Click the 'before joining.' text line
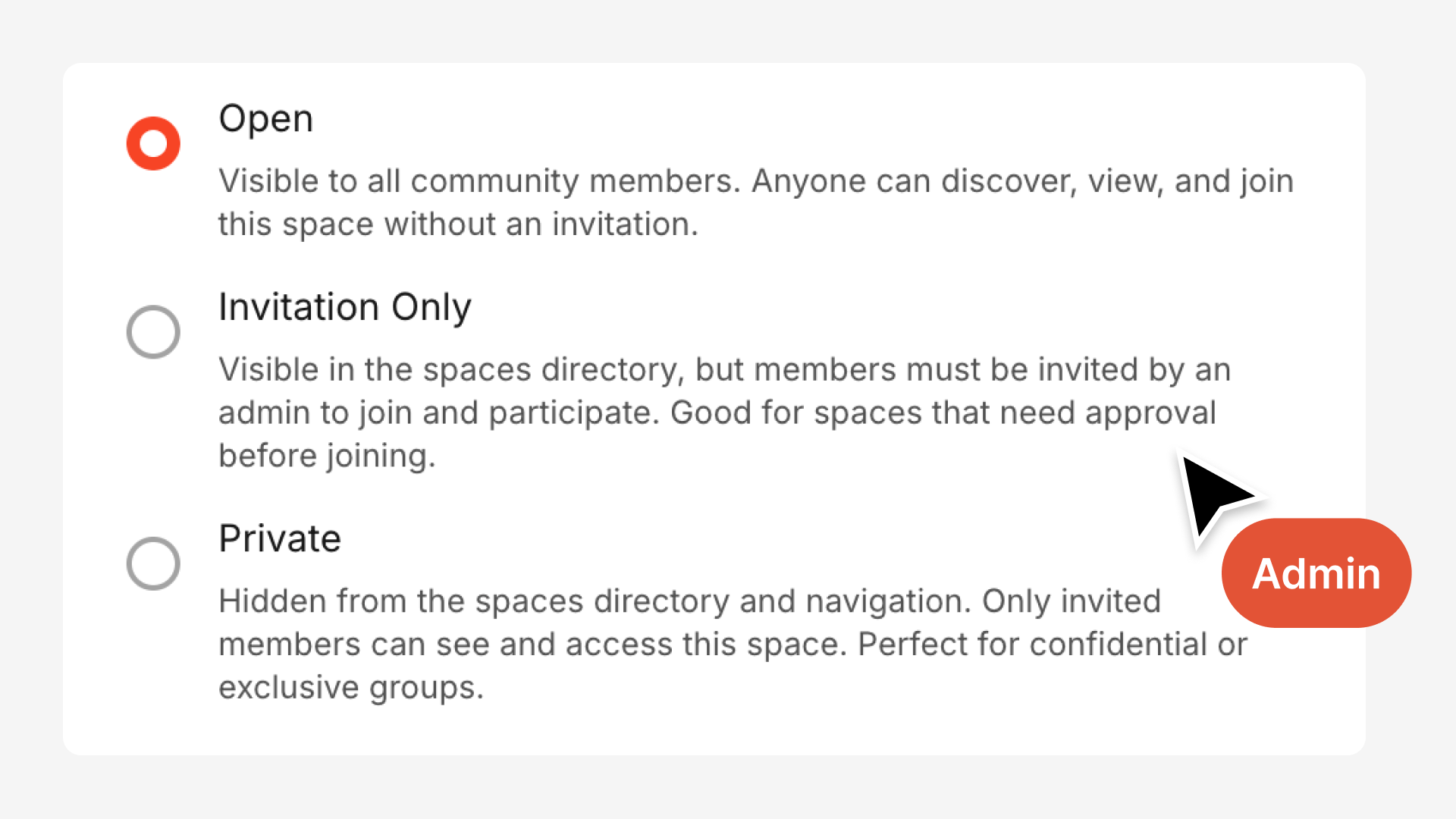Viewport: 1456px width, 819px height. click(327, 456)
